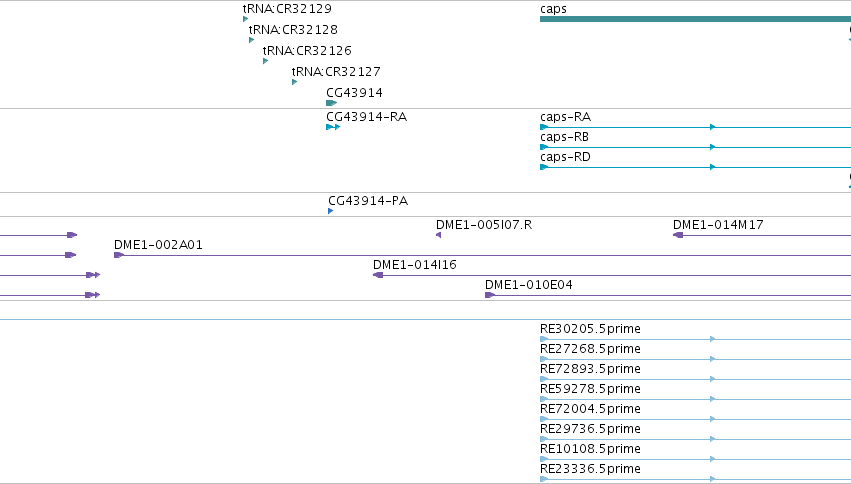Viewport: 851px width, 484px height.
Task: Click the caps-RA transcript label
Action: pos(565,117)
